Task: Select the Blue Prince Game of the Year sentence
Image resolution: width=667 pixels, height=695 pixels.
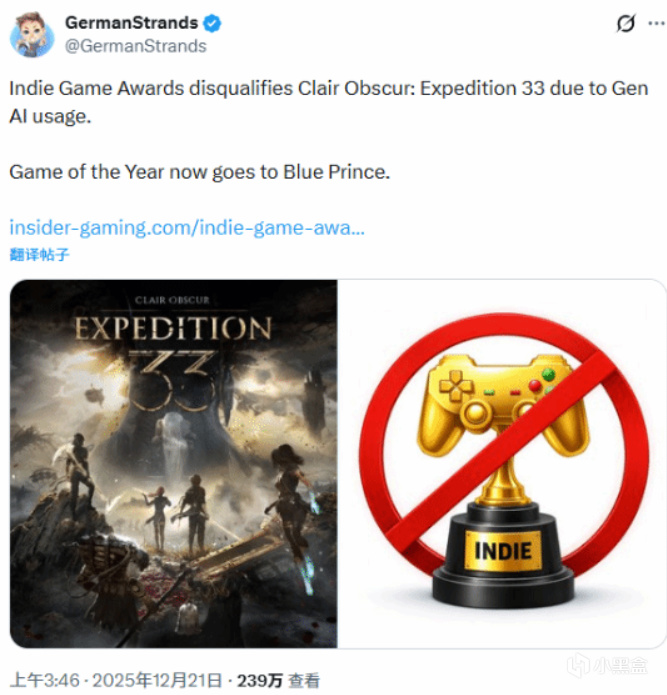Action: (x=199, y=172)
